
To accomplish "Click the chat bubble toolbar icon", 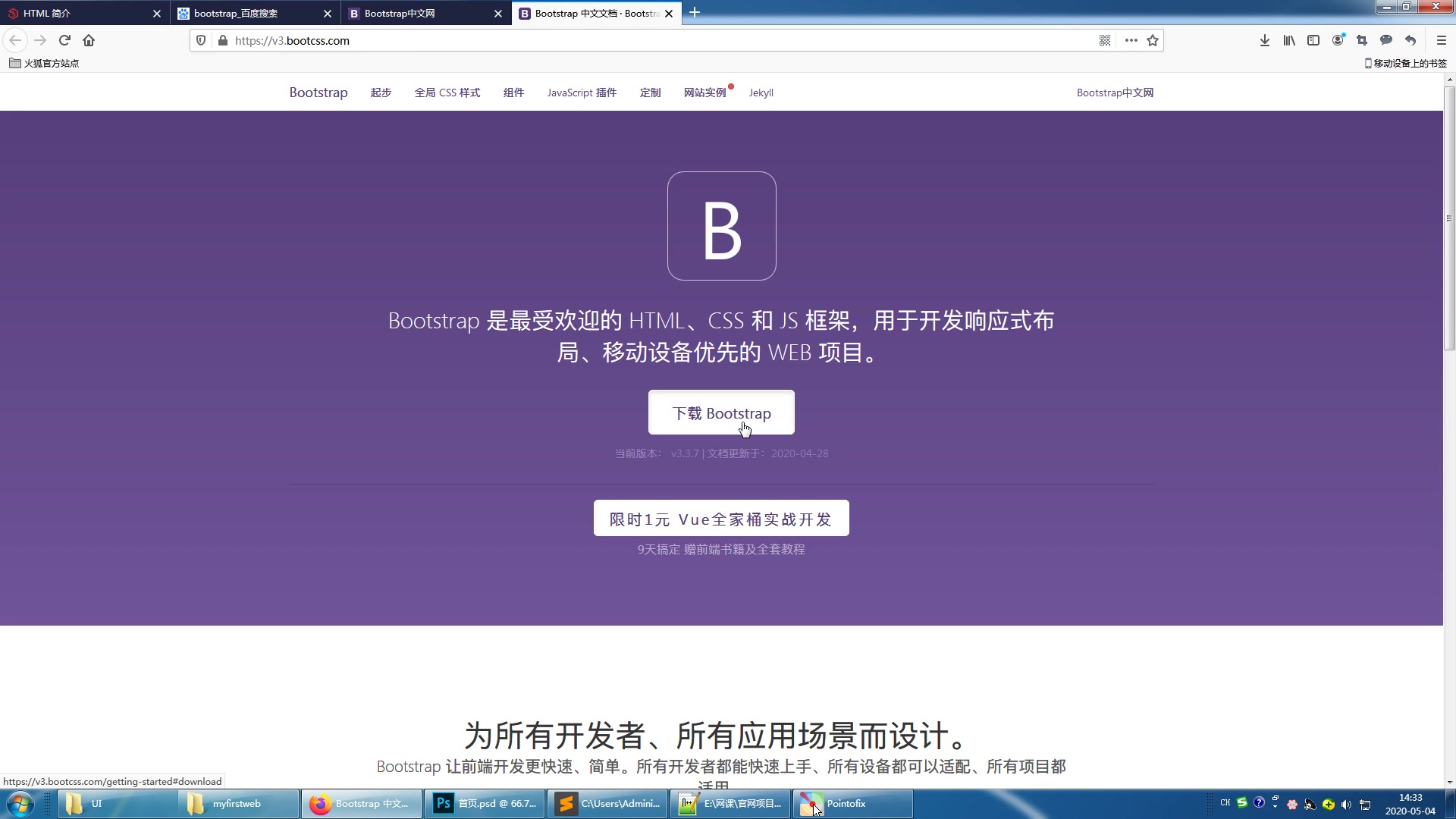I will 1386,40.
